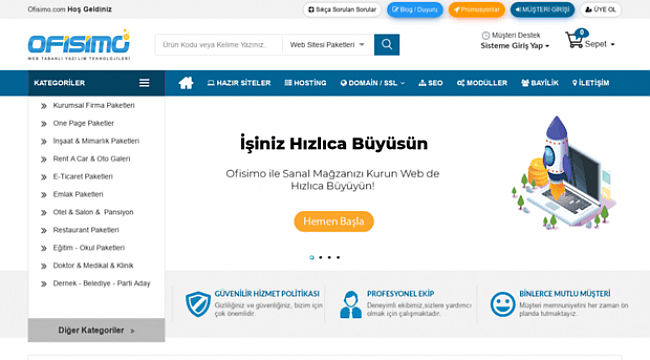This screenshot has height=360, width=650.
Task: Click the Profesyonel Ekip heading
Action: (400, 294)
